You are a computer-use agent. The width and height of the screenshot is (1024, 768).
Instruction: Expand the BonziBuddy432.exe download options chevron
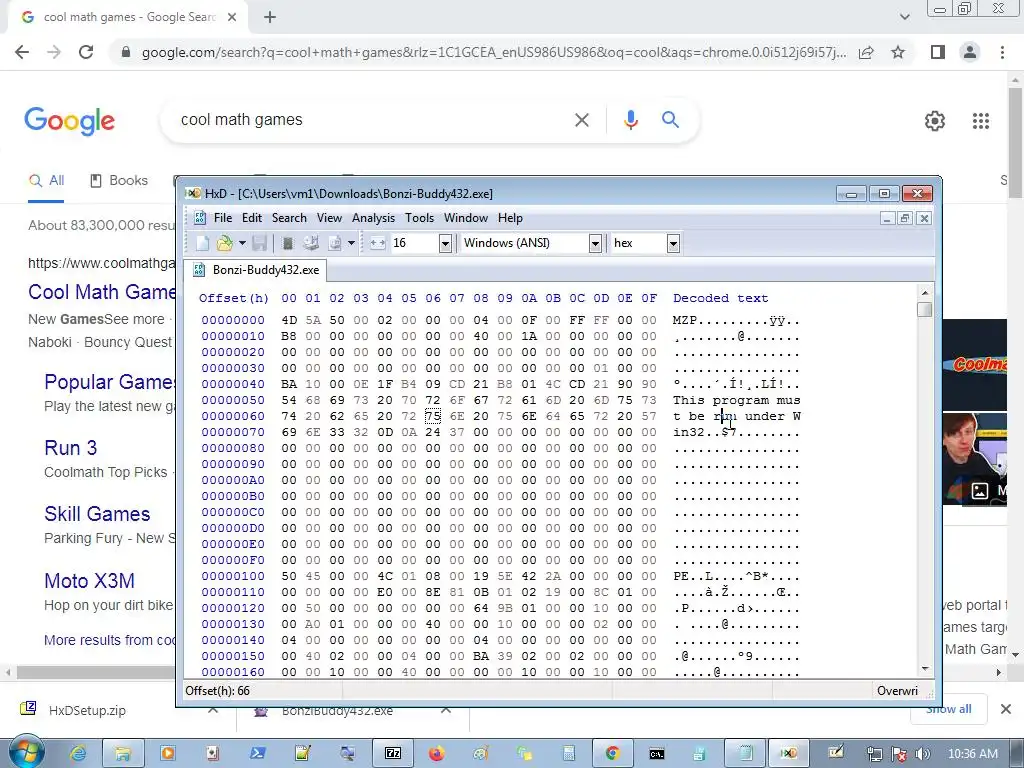(445, 710)
